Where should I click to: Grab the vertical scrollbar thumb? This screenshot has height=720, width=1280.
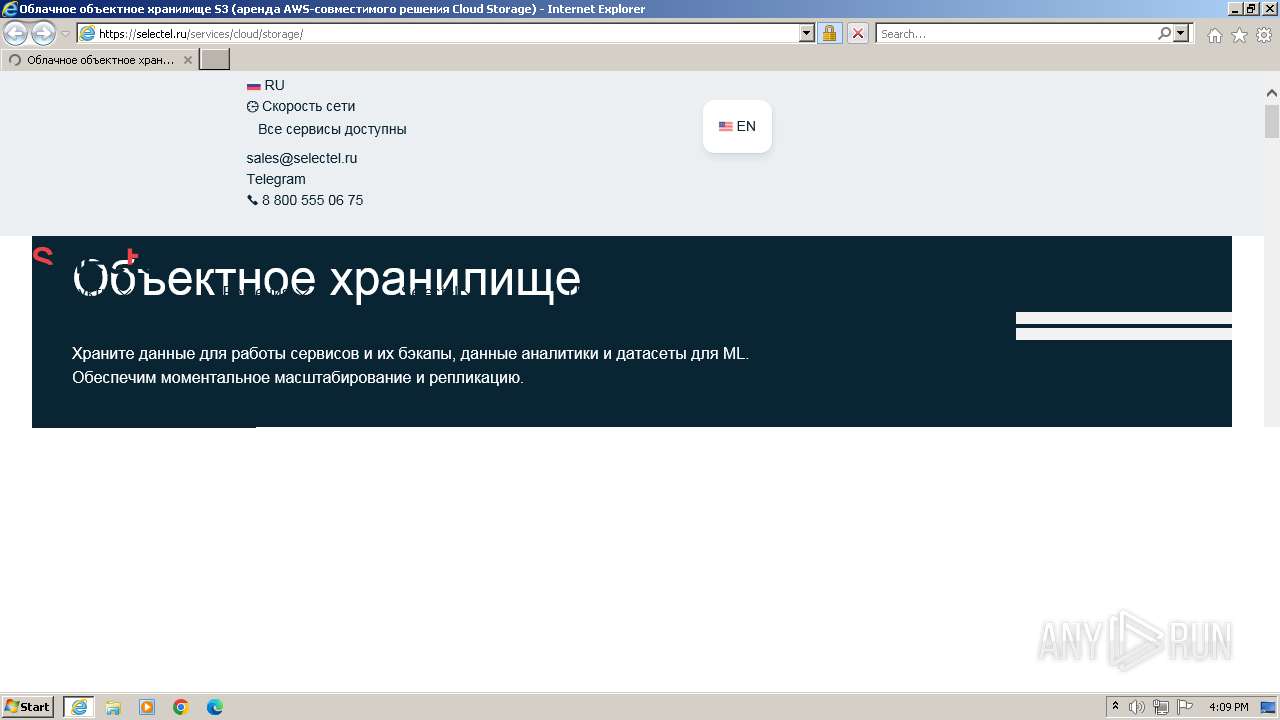(1272, 121)
